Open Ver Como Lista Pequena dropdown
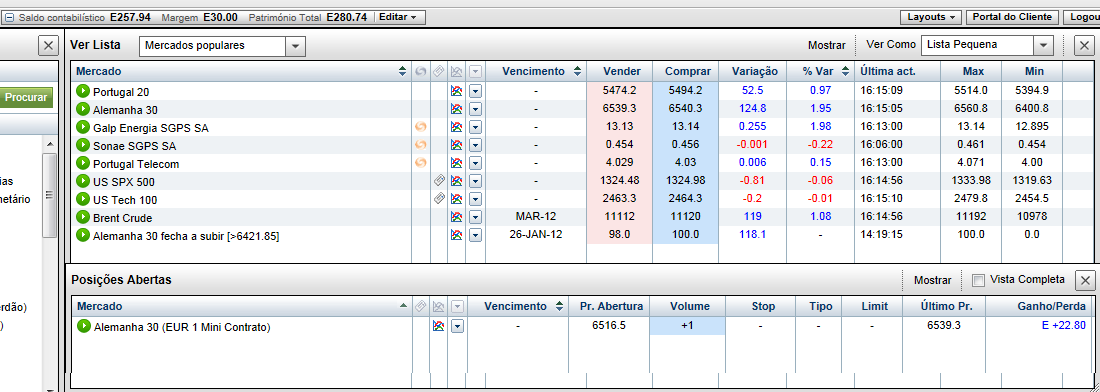 pyautogui.click(x=1044, y=45)
